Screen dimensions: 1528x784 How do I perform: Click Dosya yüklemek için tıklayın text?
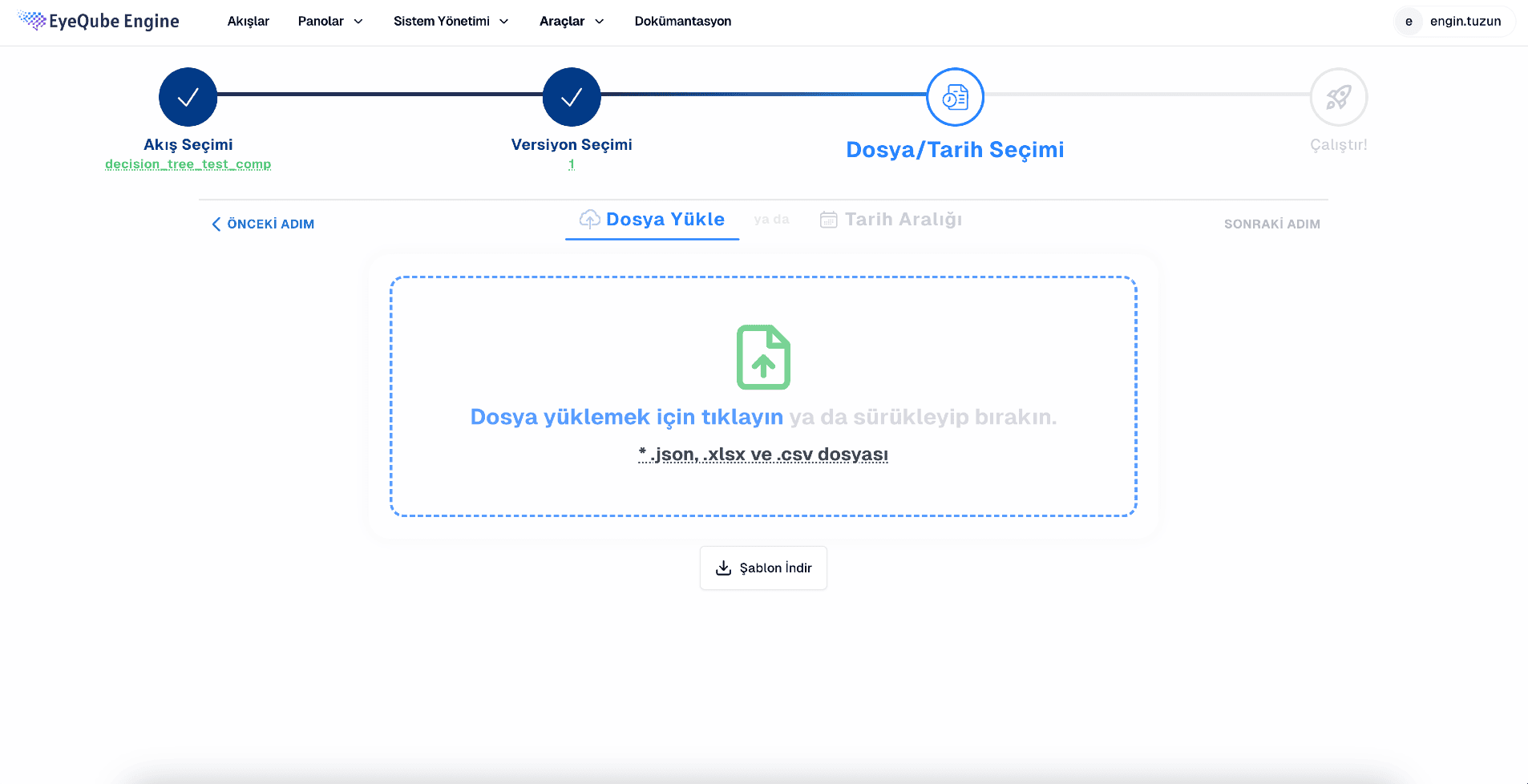(x=626, y=417)
